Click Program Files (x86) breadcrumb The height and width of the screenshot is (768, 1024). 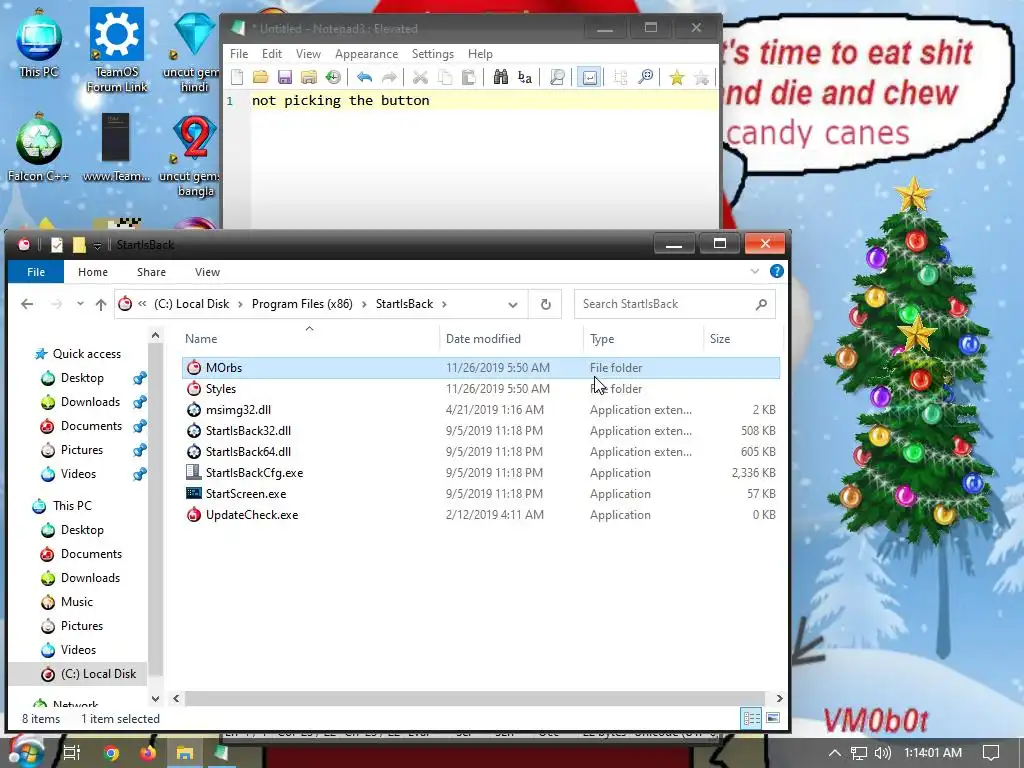click(x=302, y=304)
